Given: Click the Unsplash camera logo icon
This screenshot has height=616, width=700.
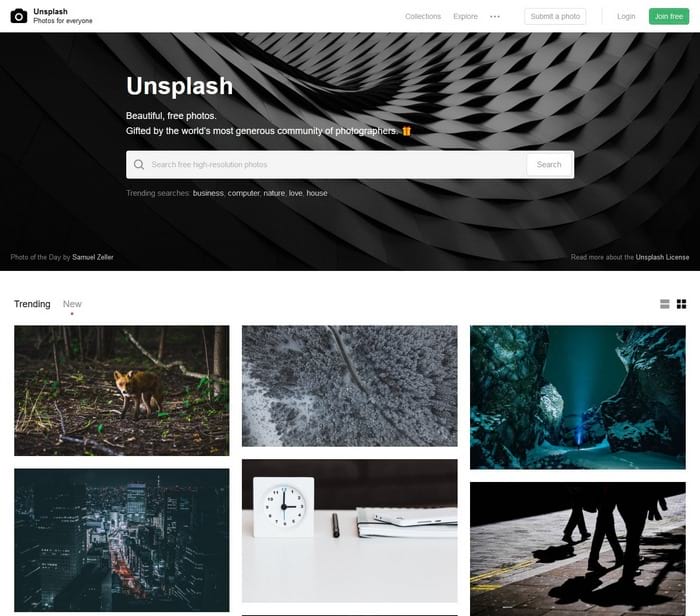Looking at the screenshot, I should [19, 16].
